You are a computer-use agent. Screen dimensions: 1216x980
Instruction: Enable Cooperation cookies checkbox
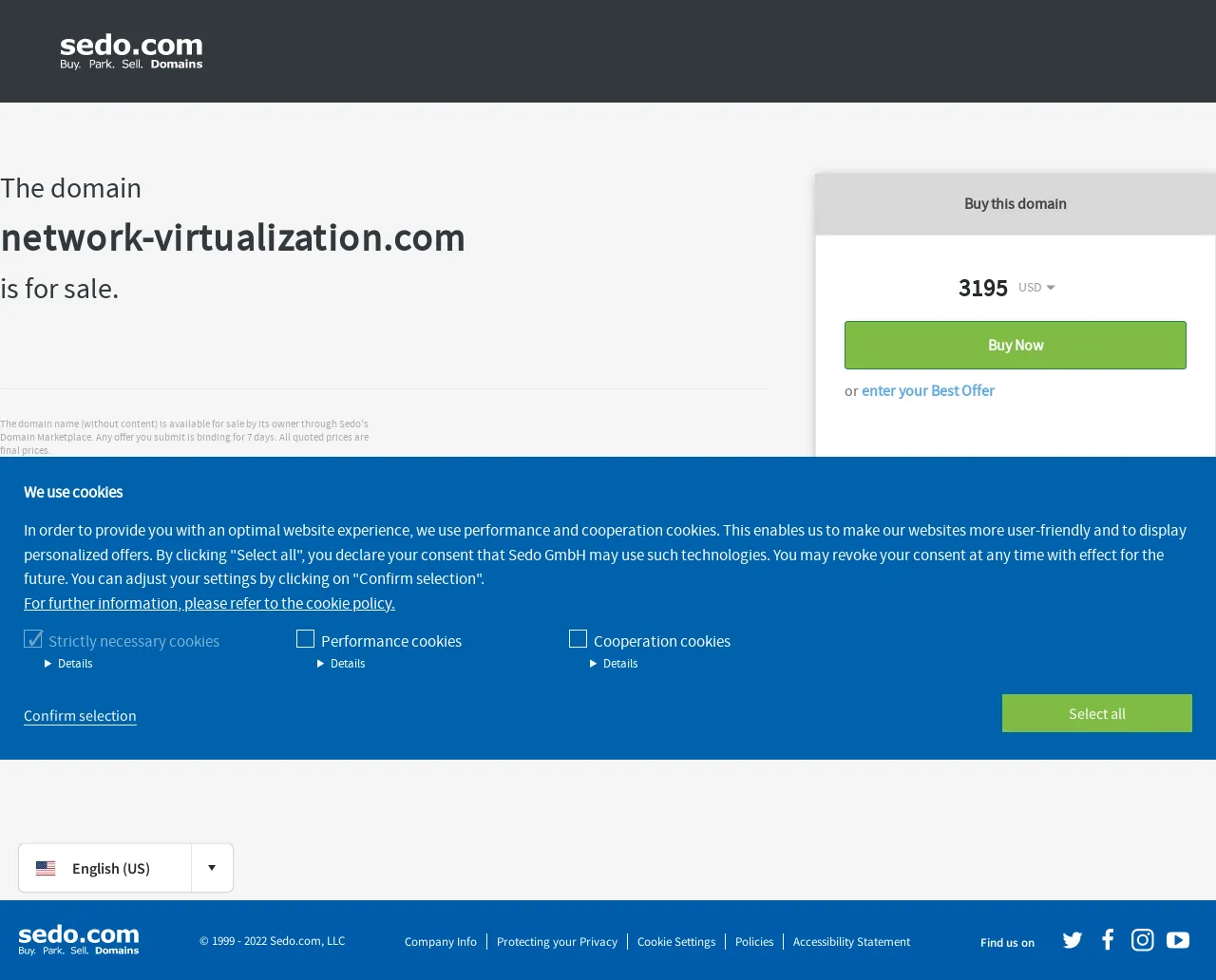pyautogui.click(x=578, y=639)
